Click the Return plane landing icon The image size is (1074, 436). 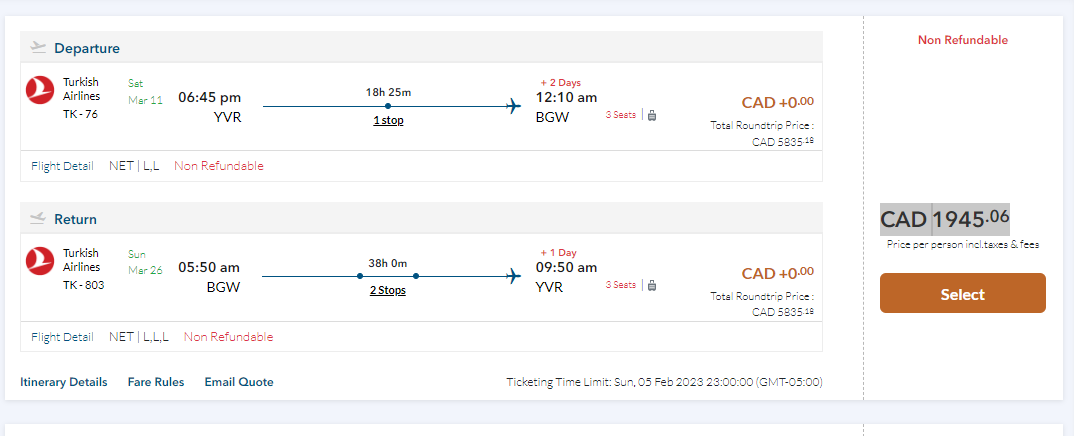39,218
